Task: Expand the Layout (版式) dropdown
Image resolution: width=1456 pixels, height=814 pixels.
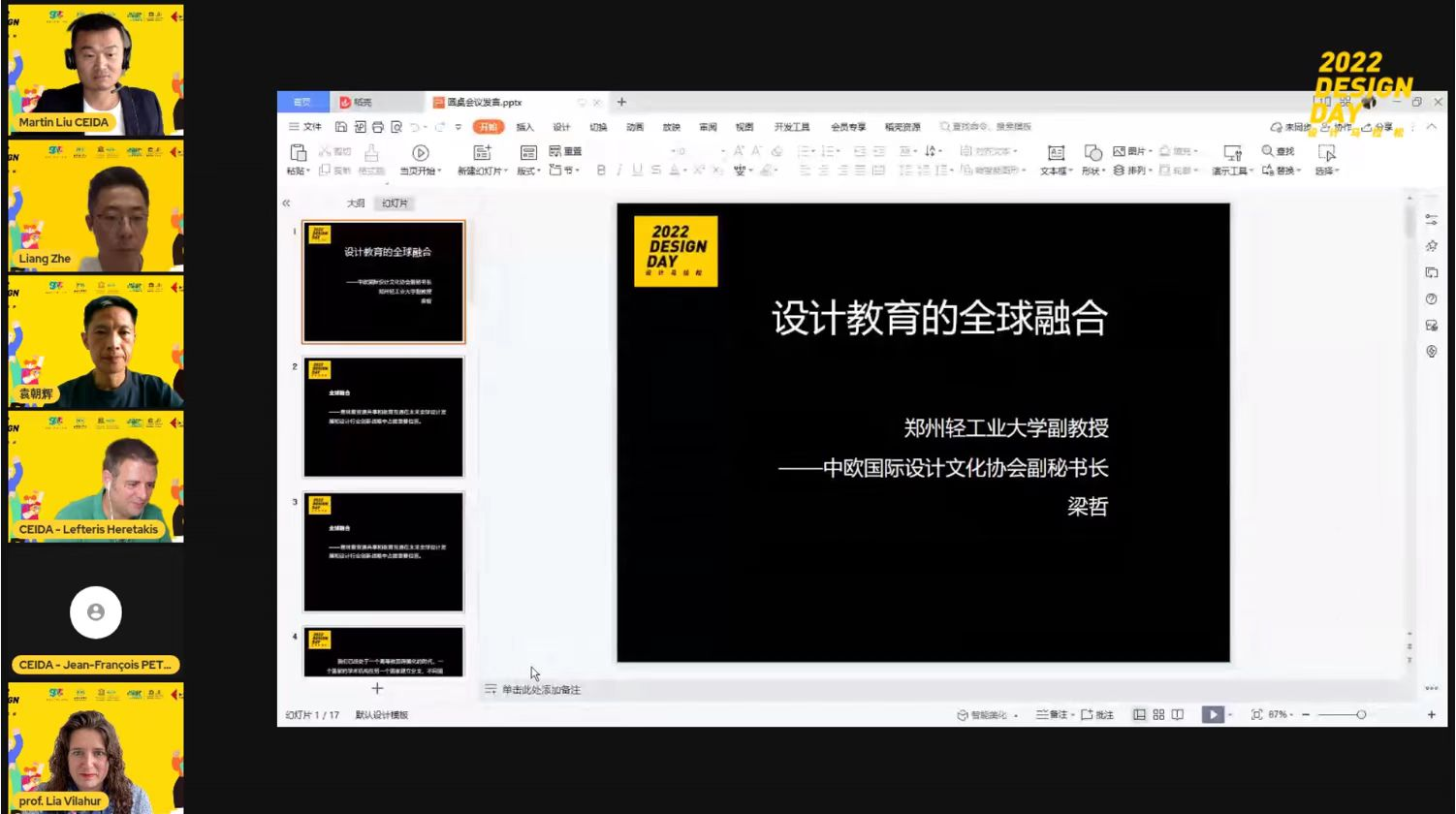Action: [528, 172]
